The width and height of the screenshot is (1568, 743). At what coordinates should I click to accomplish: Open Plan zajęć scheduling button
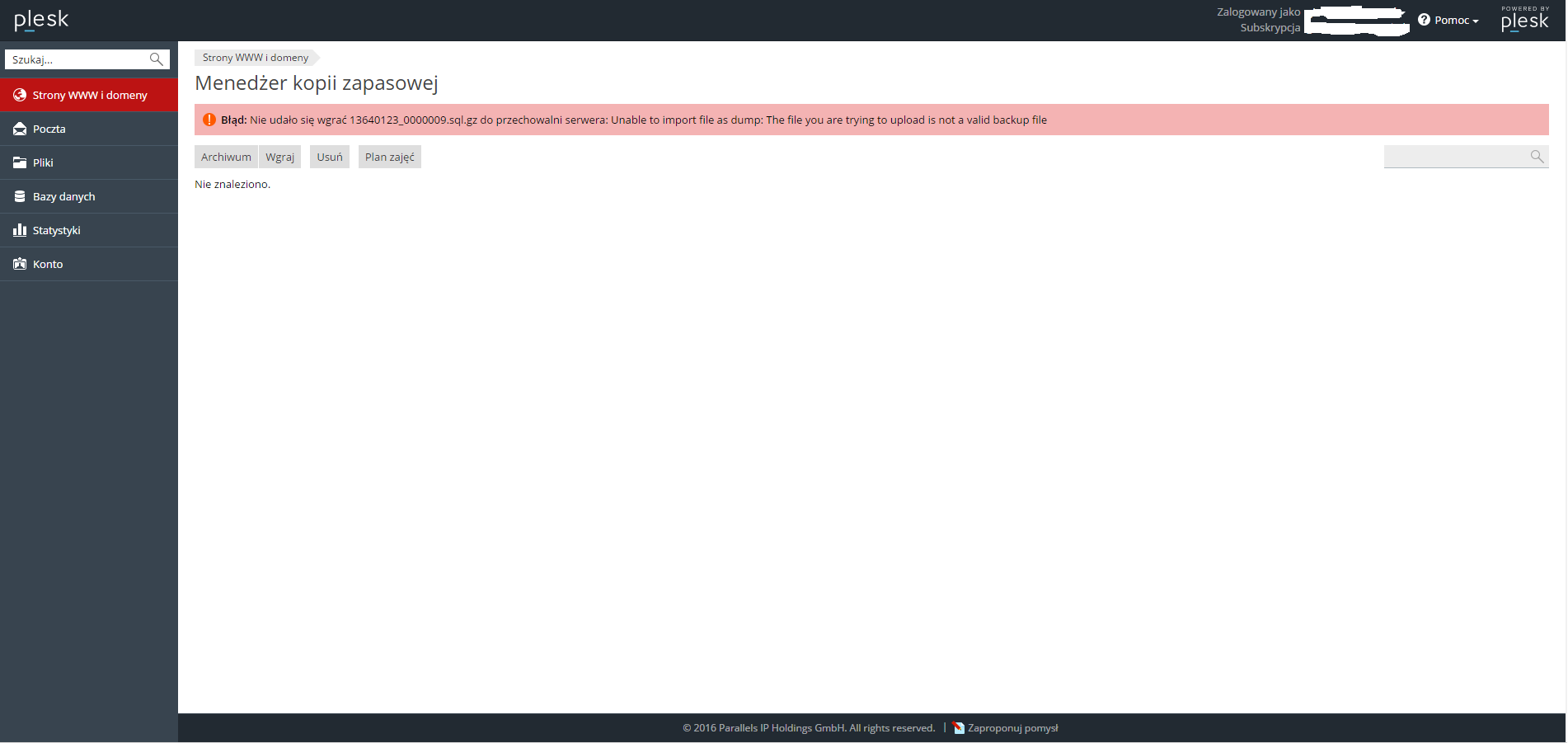[390, 157]
